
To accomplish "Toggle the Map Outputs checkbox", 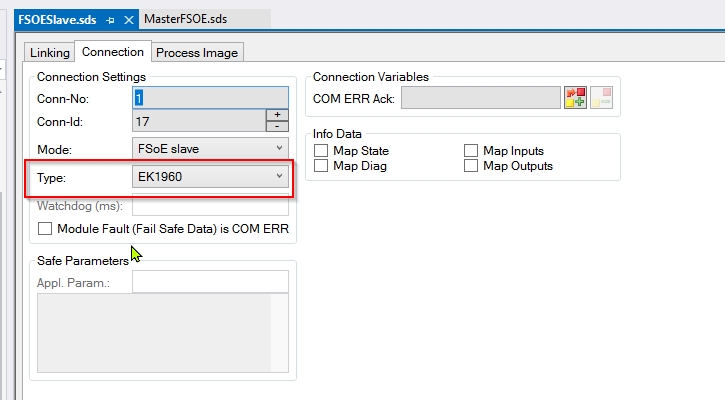I will (471, 166).
